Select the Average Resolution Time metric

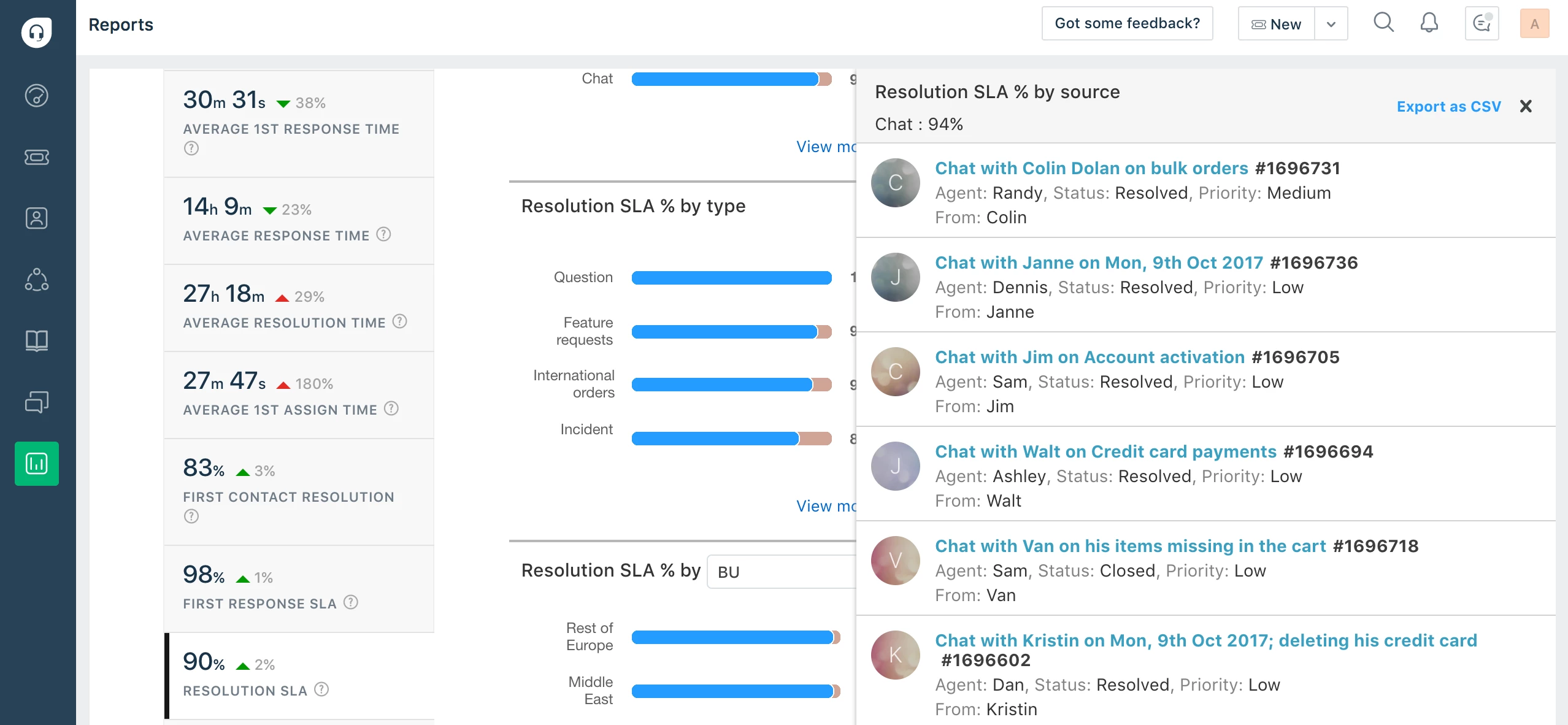click(x=299, y=308)
